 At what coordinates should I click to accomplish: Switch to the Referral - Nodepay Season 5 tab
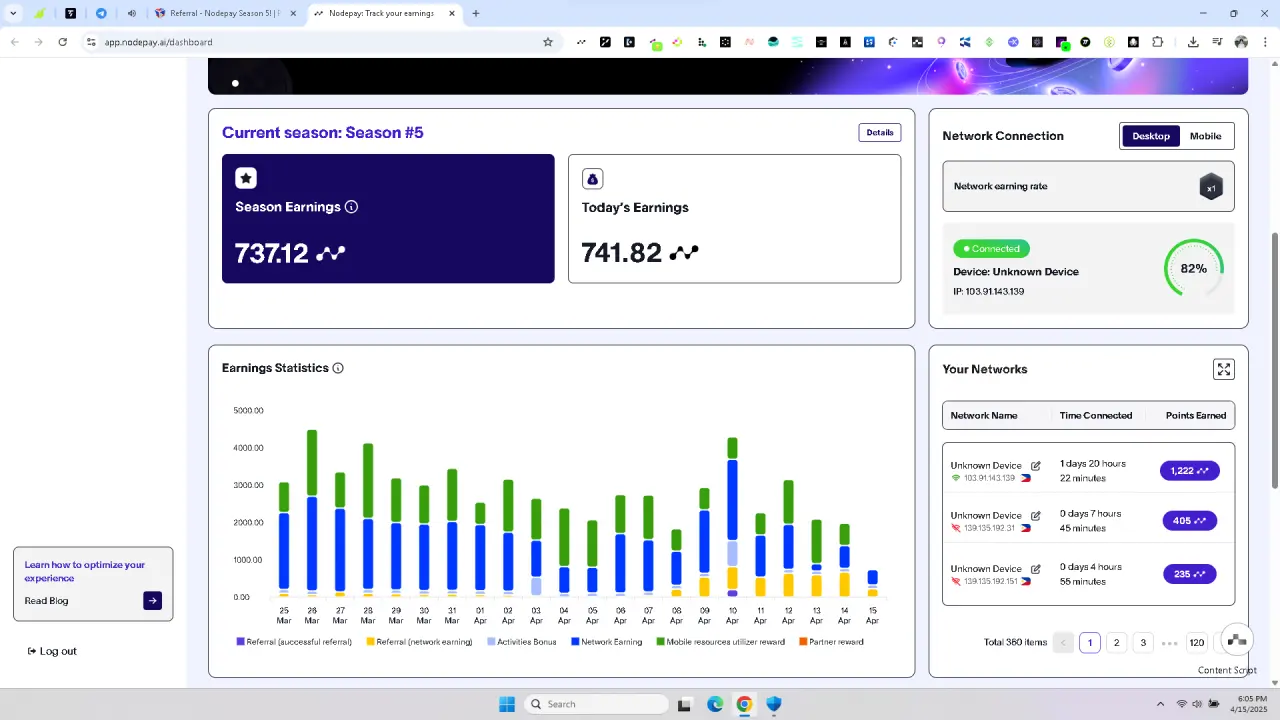[225, 13]
